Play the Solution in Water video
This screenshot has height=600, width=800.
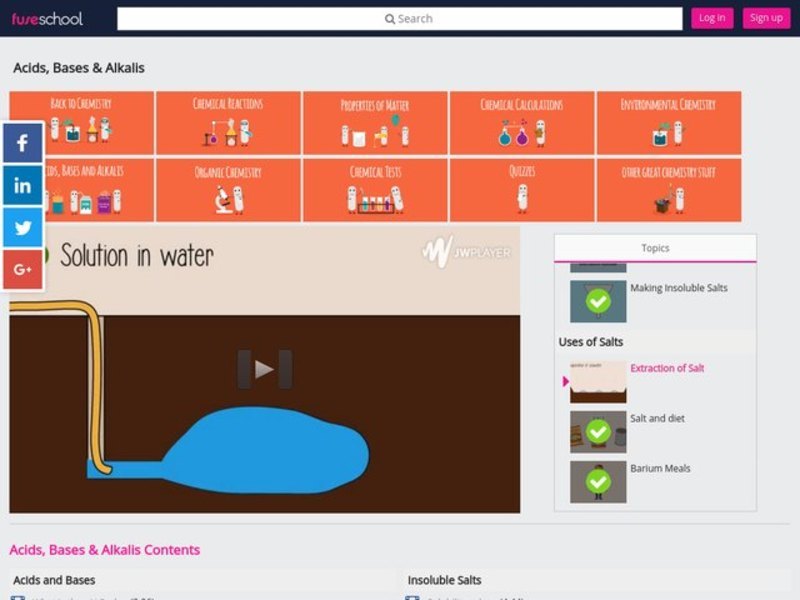tap(267, 368)
